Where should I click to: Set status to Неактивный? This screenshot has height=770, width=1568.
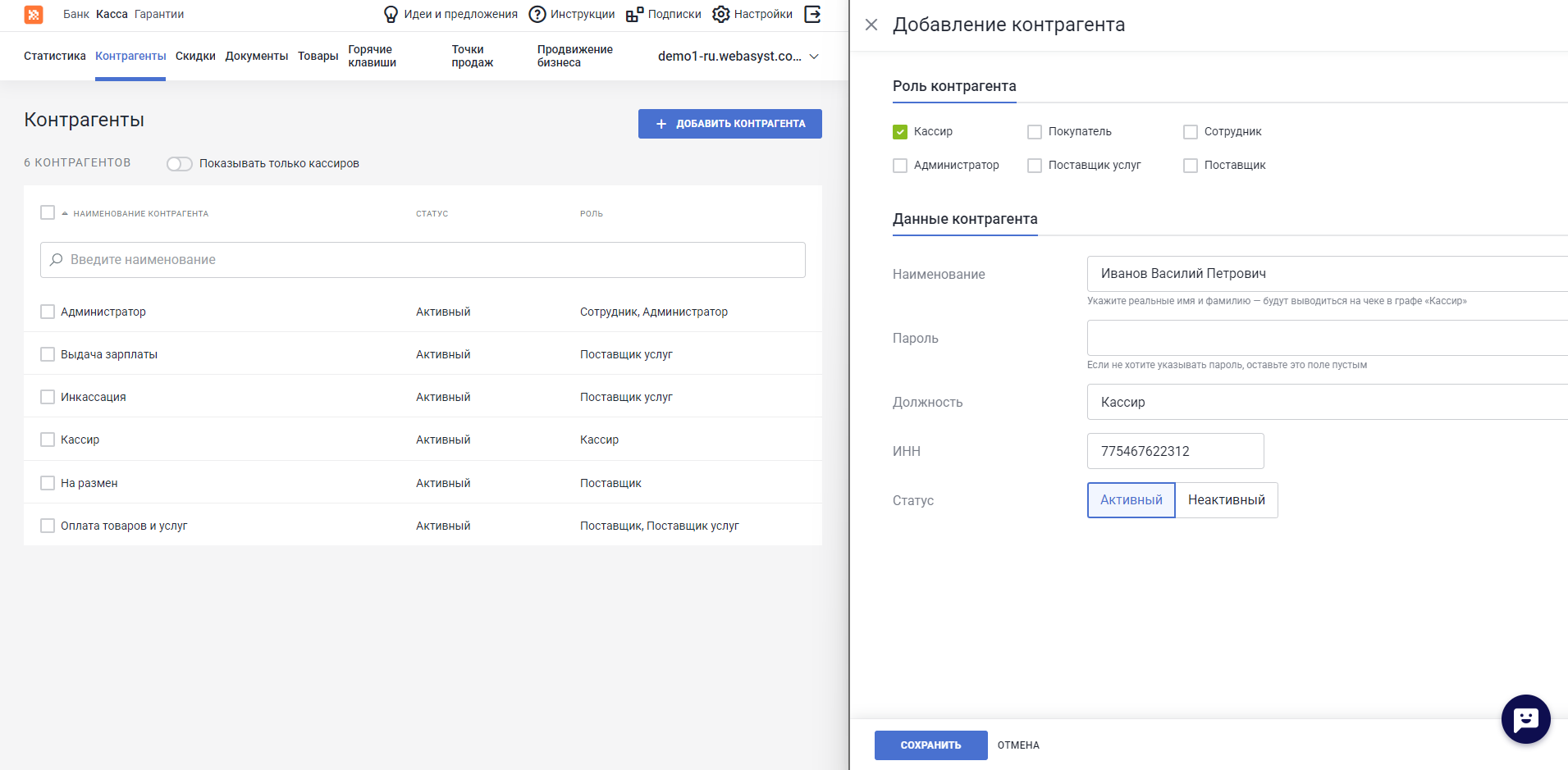(1226, 500)
